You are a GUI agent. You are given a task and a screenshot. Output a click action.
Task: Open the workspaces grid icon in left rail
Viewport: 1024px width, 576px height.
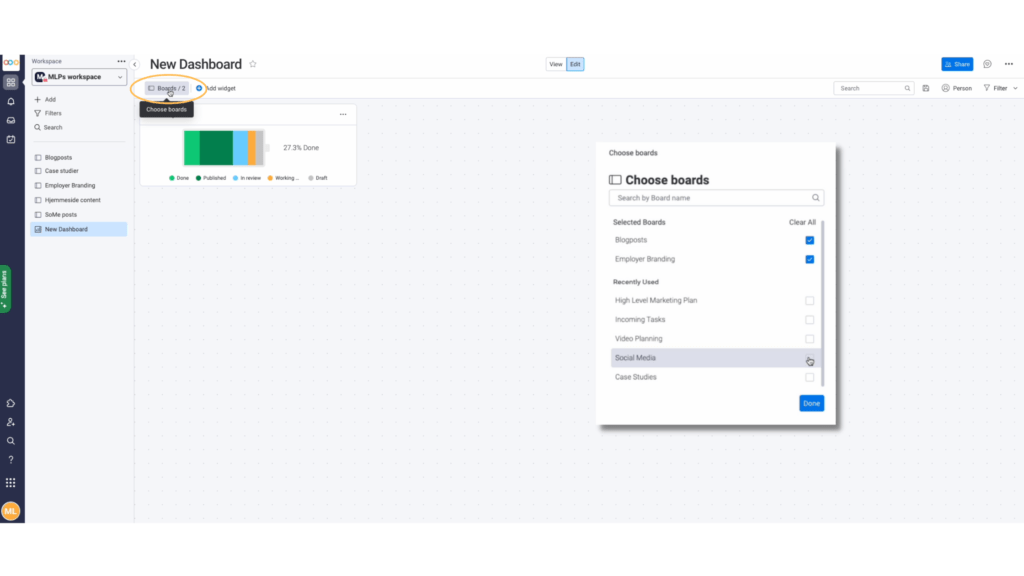pos(11,82)
